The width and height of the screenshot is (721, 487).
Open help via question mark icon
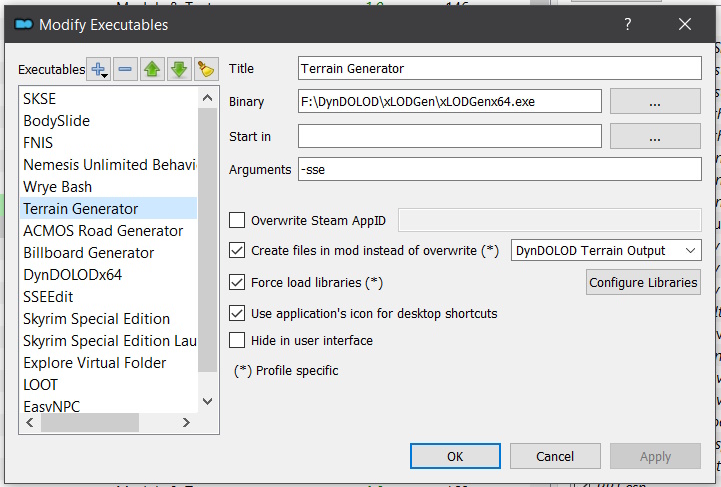click(x=628, y=24)
